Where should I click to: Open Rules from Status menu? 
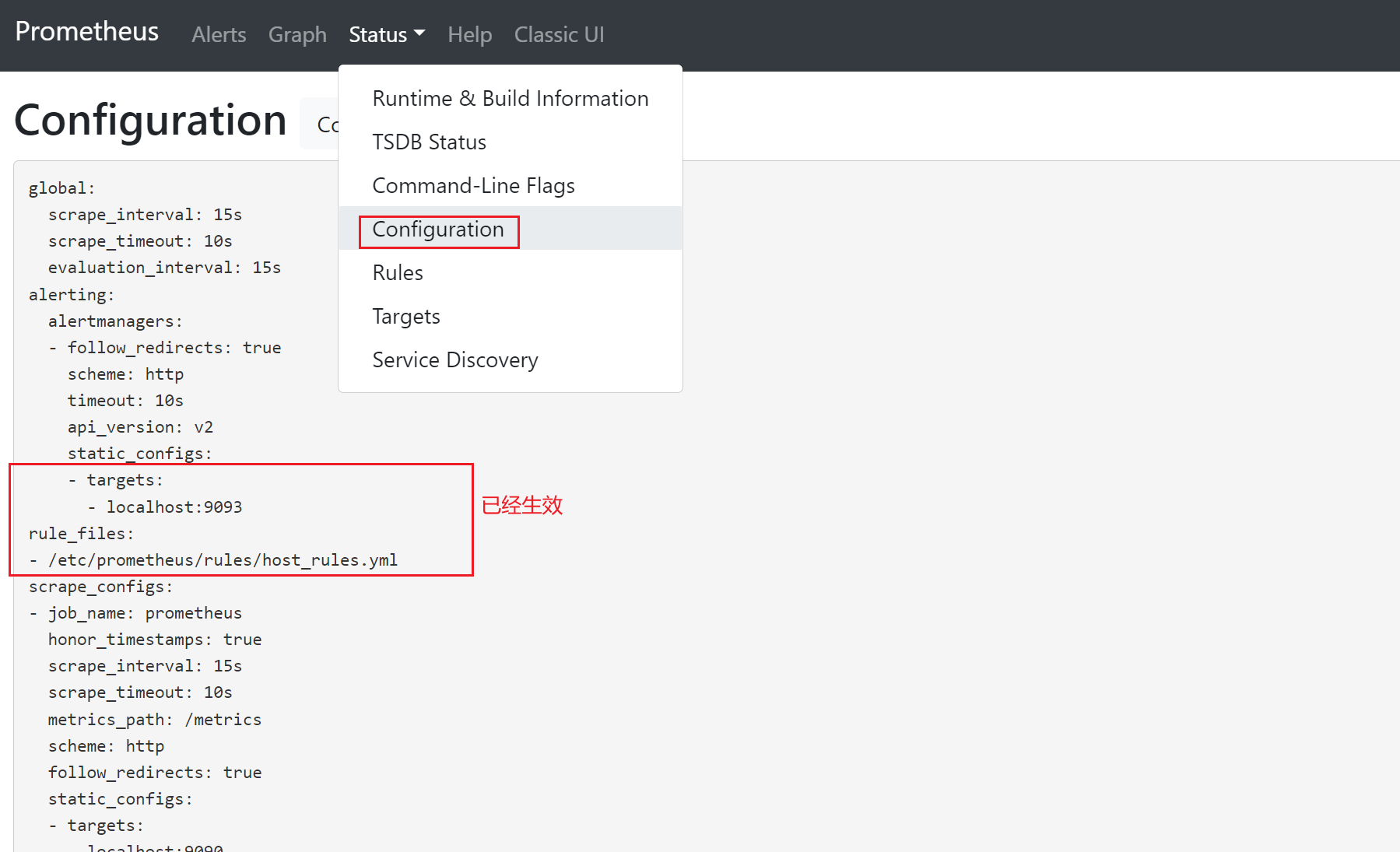(x=511, y=273)
